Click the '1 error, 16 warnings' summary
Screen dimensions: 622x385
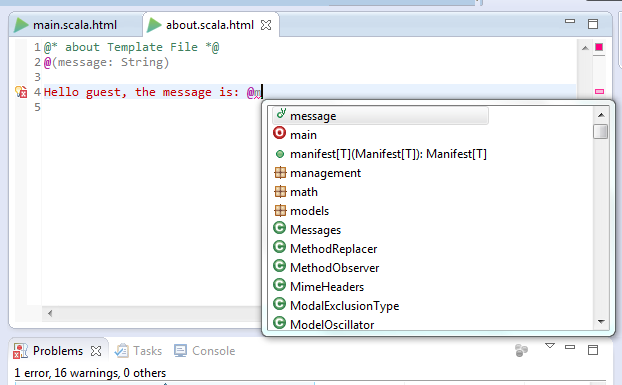coord(90,373)
